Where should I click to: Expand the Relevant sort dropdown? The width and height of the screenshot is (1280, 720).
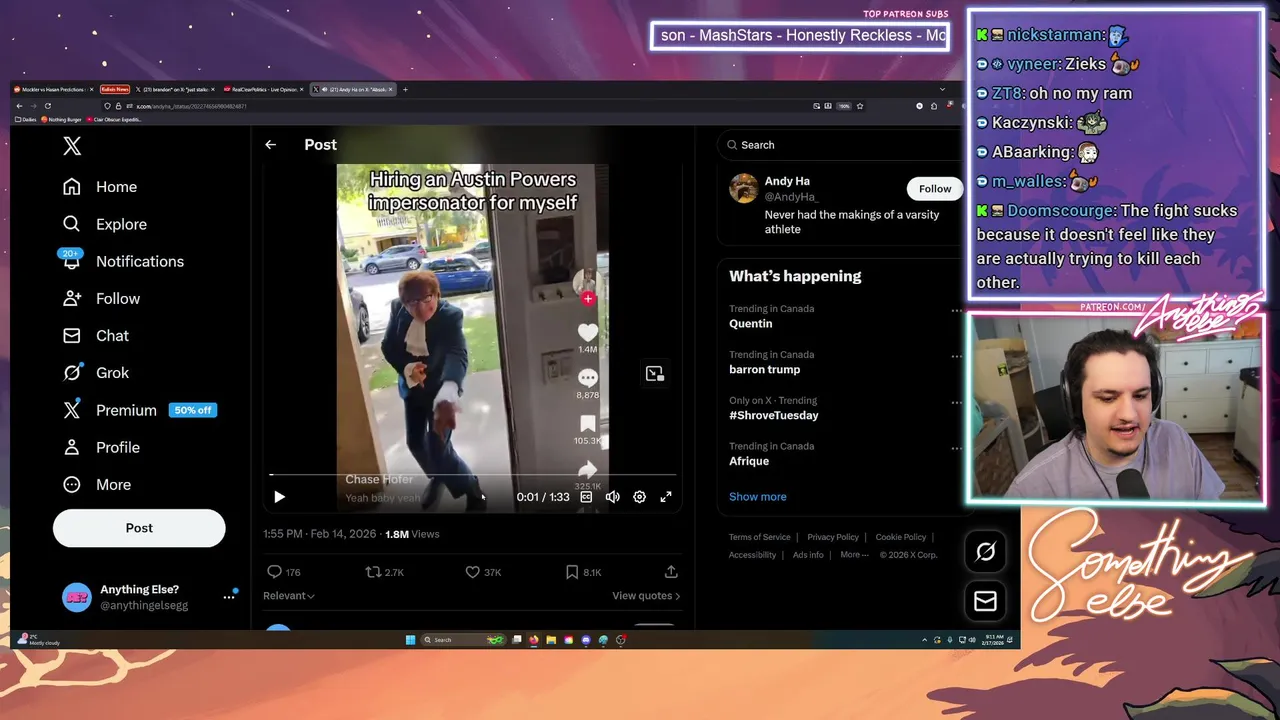[x=289, y=596]
